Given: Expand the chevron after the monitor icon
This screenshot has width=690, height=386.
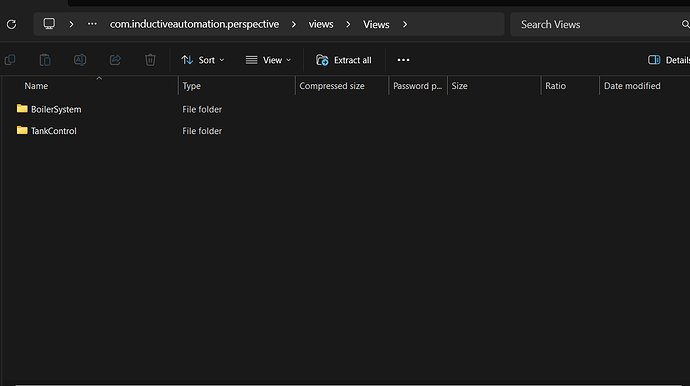Looking at the screenshot, I should (x=71, y=24).
